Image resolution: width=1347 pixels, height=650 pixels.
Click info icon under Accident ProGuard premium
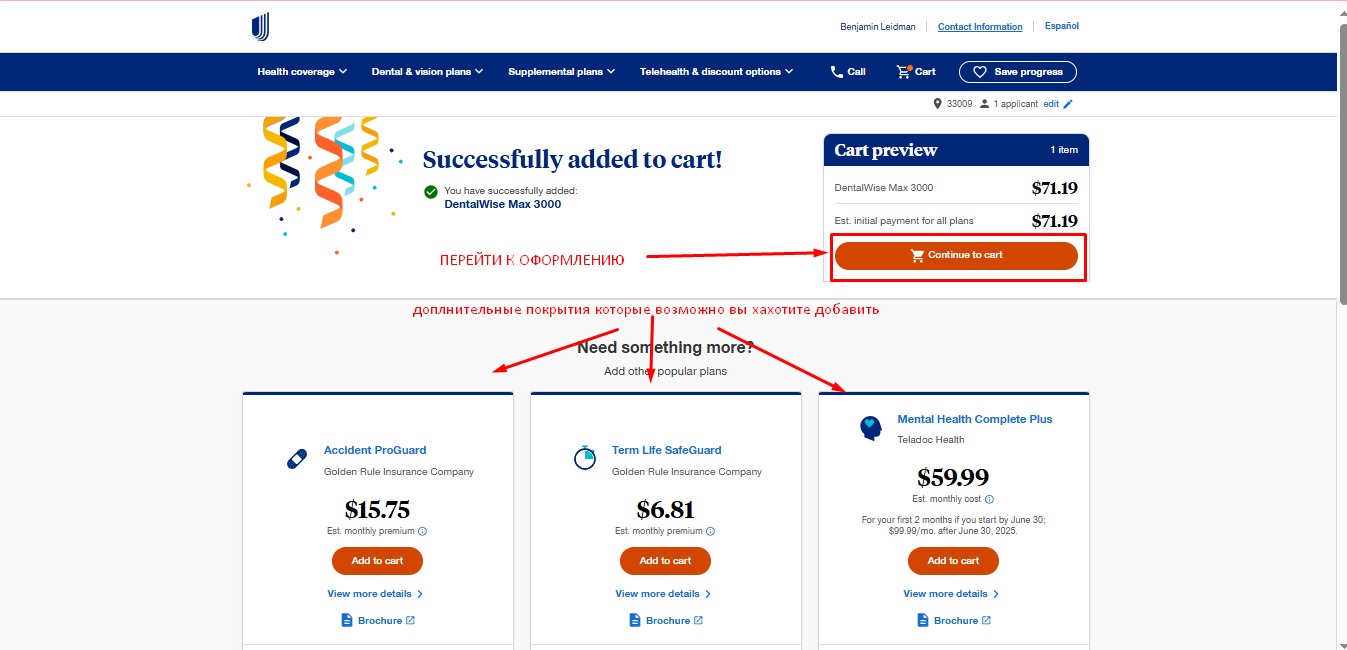pyautogui.click(x=422, y=532)
